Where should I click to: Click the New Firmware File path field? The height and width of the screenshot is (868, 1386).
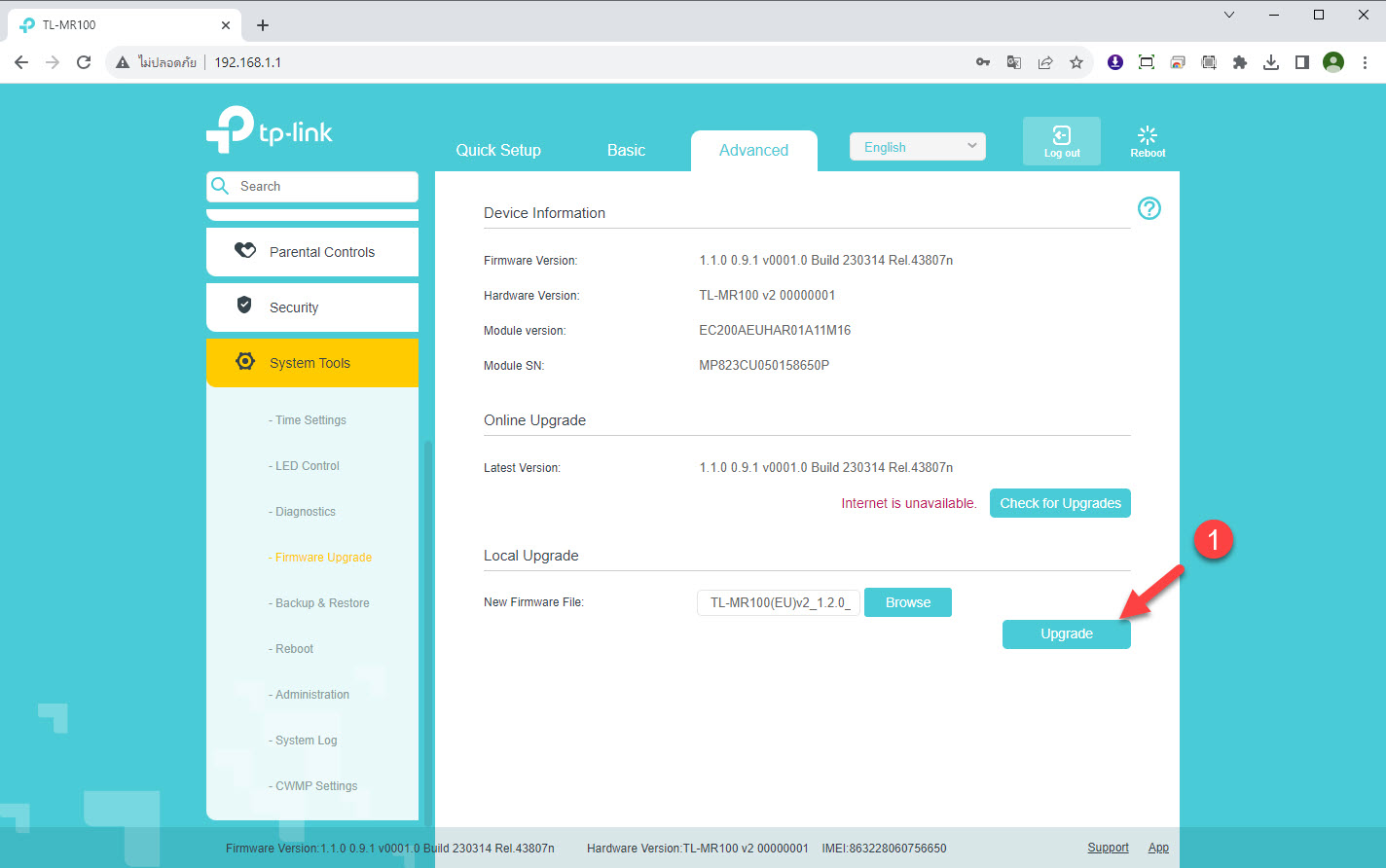[x=779, y=602]
